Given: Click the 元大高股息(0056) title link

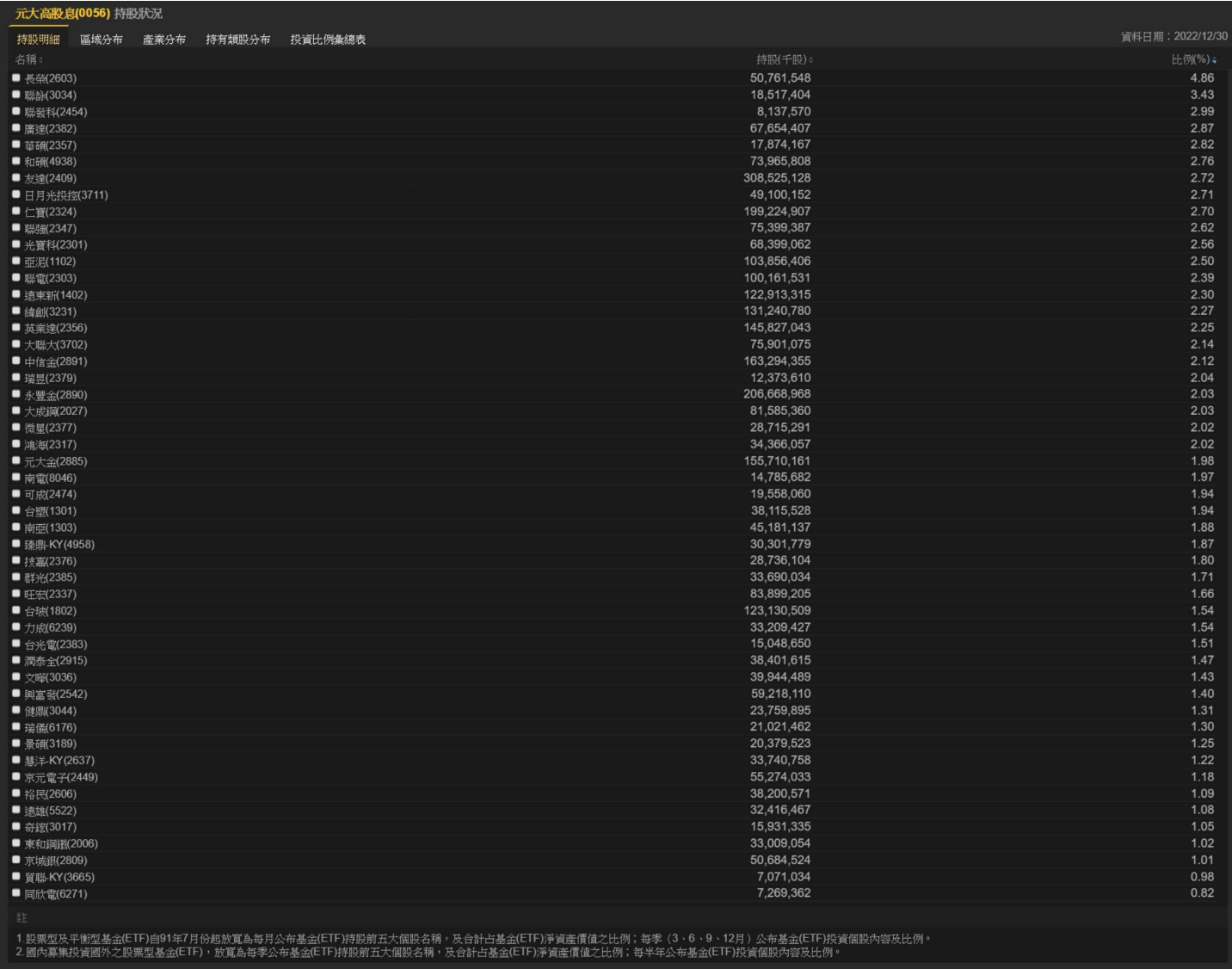Looking at the screenshot, I should [63, 14].
